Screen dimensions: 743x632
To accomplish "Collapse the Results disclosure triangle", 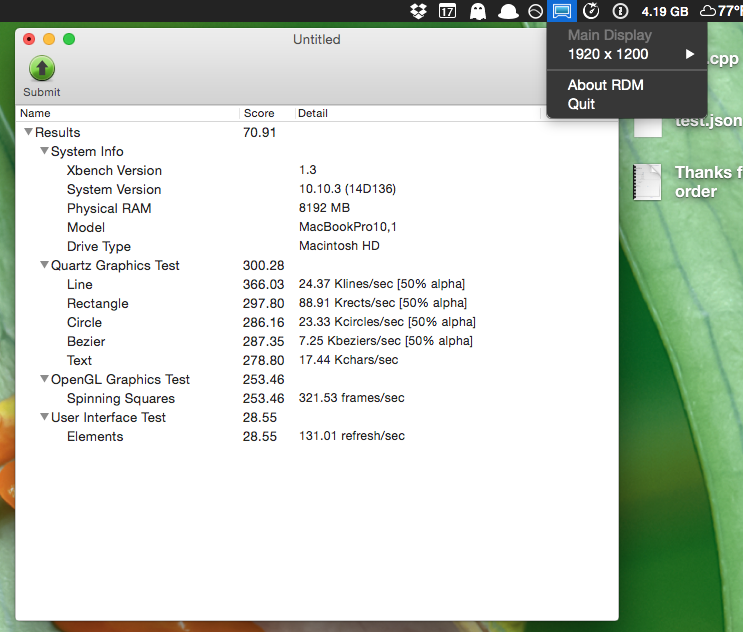I will point(28,132).
